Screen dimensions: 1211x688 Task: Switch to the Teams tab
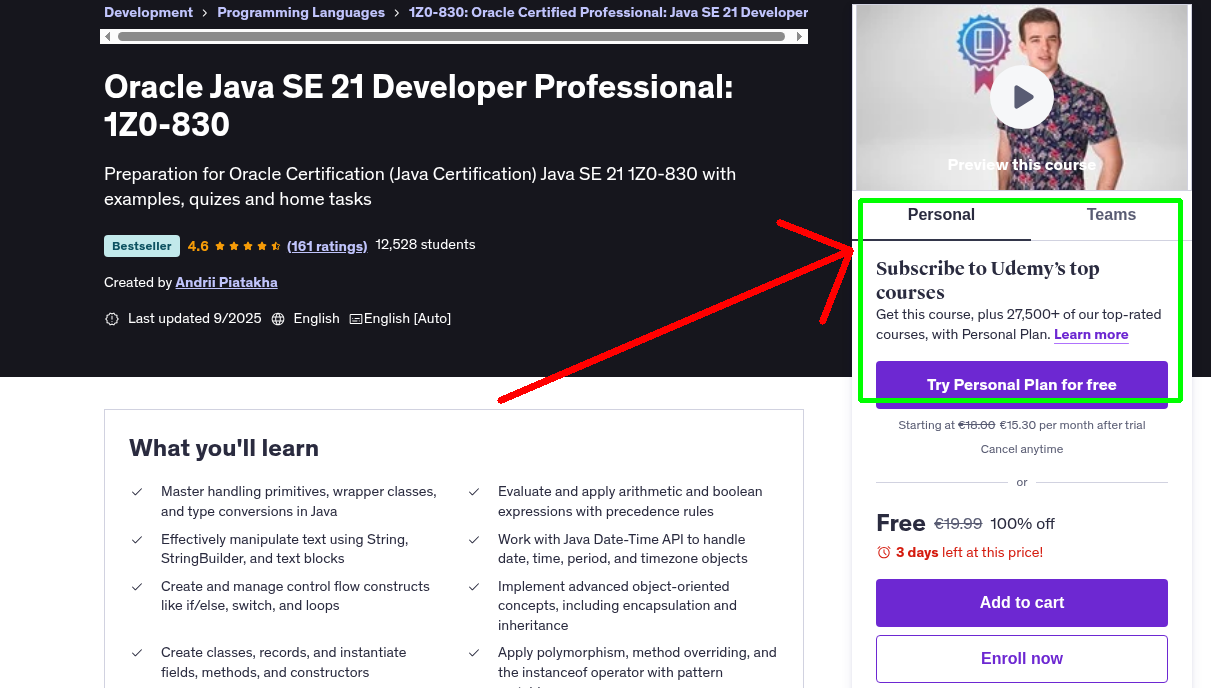(x=1111, y=215)
